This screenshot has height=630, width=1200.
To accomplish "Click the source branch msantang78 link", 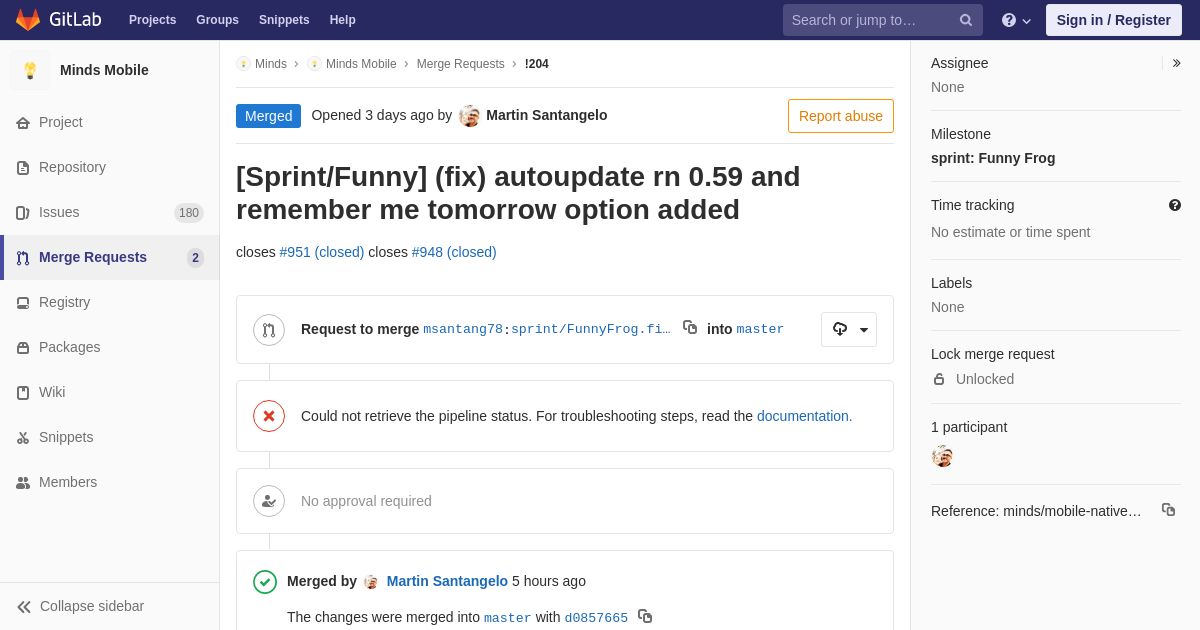I will point(547,330).
